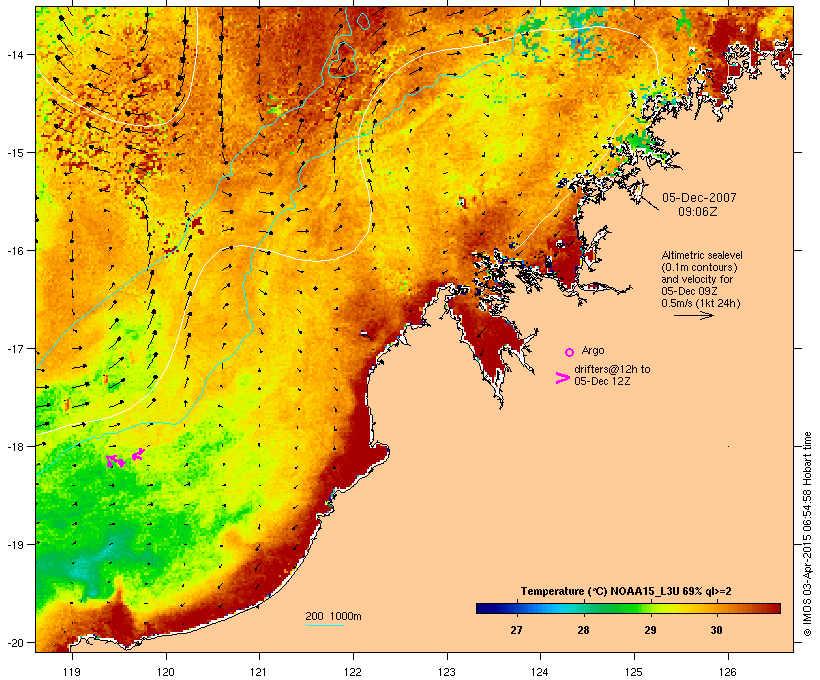This screenshot has width=820, height=680.
Task: Click the 28 value on the temperature scale
Action: point(583,630)
